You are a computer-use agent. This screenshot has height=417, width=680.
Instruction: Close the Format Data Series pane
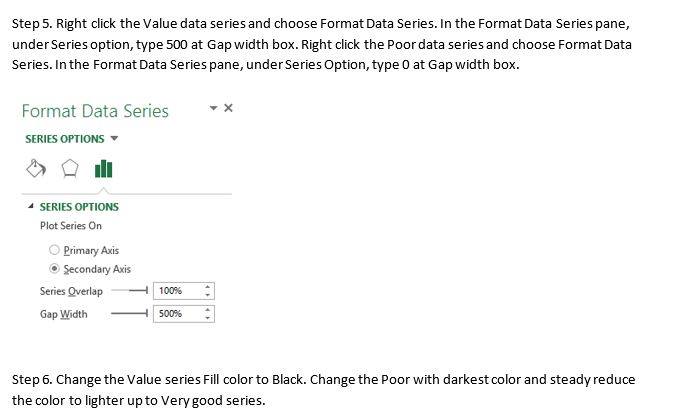[x=228, y=108]
